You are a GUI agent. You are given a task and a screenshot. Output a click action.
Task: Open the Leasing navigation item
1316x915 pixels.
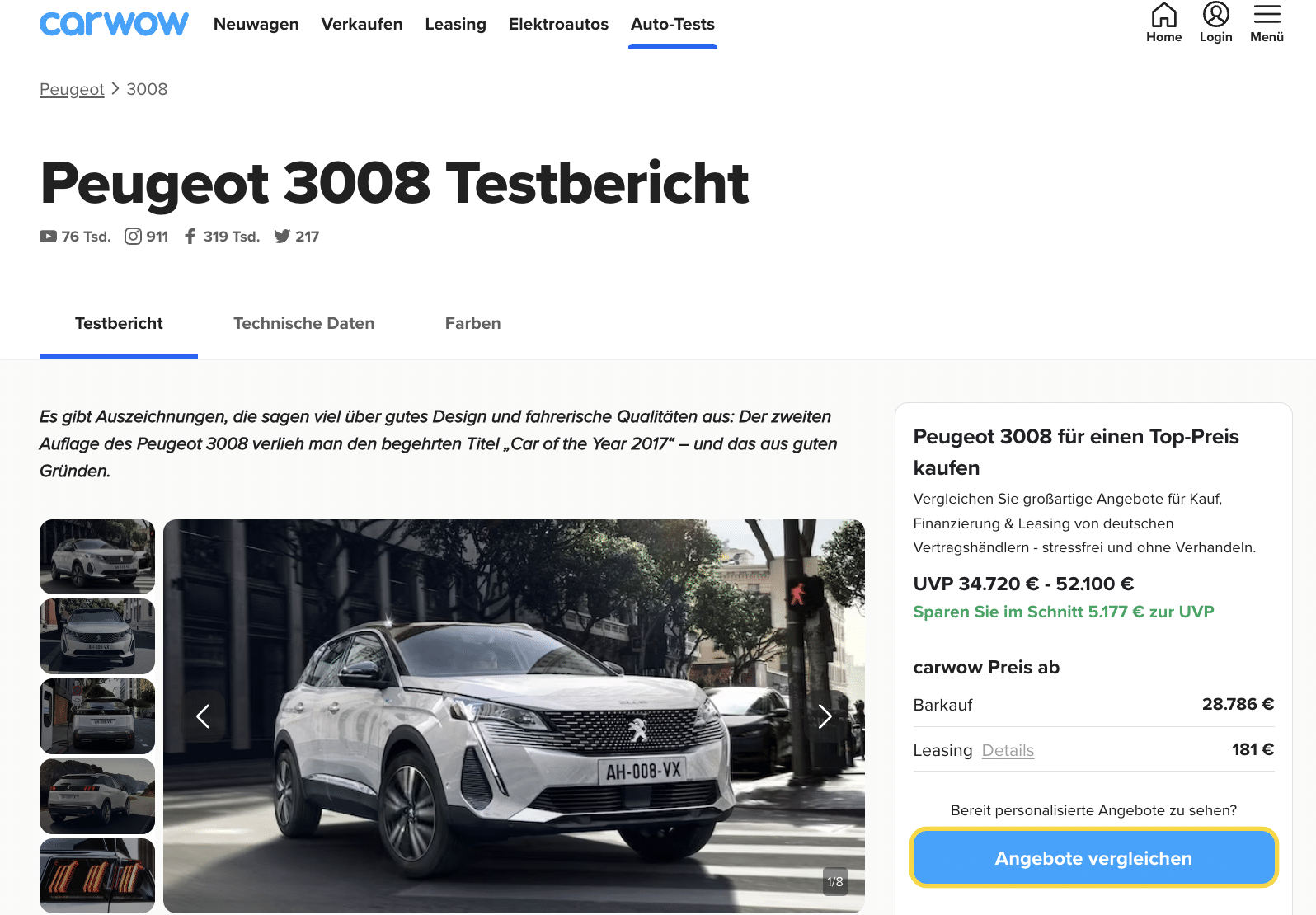pos(455,24)
